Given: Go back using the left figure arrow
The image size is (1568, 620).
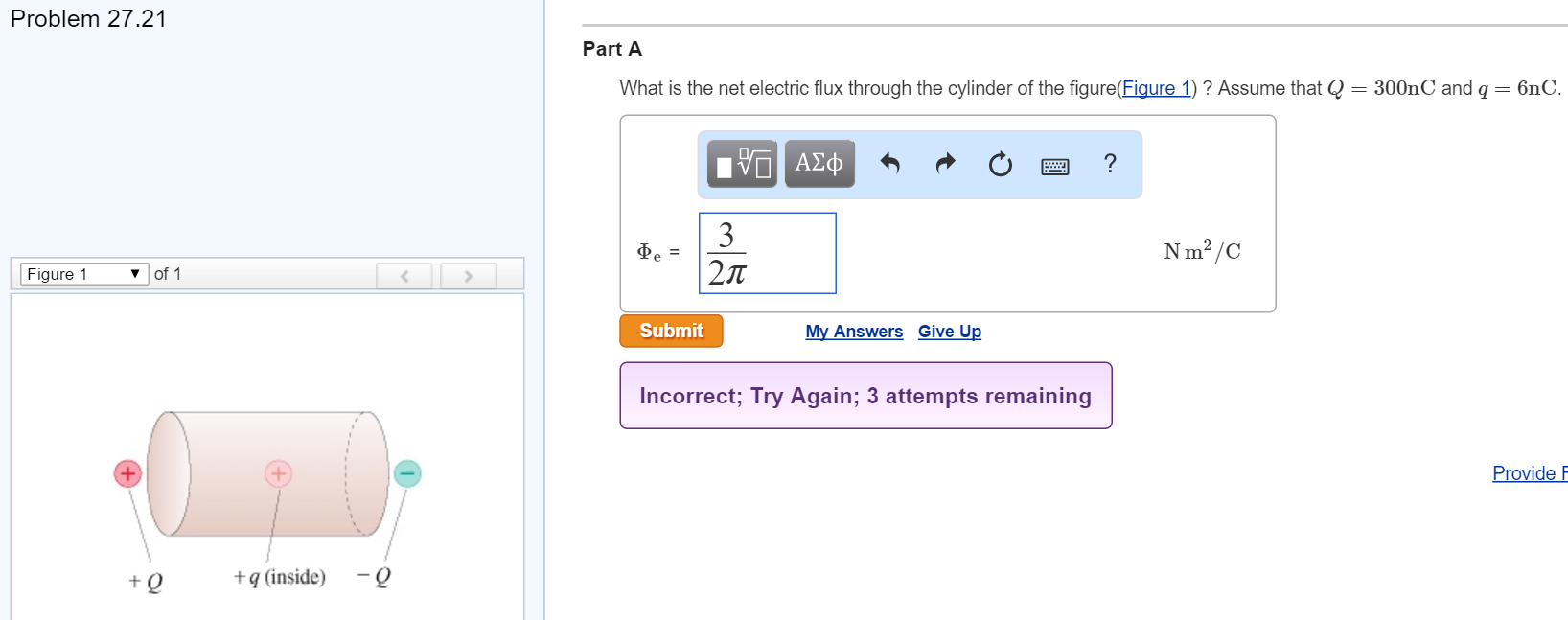Looking at the screenshot, I should 404,275.
